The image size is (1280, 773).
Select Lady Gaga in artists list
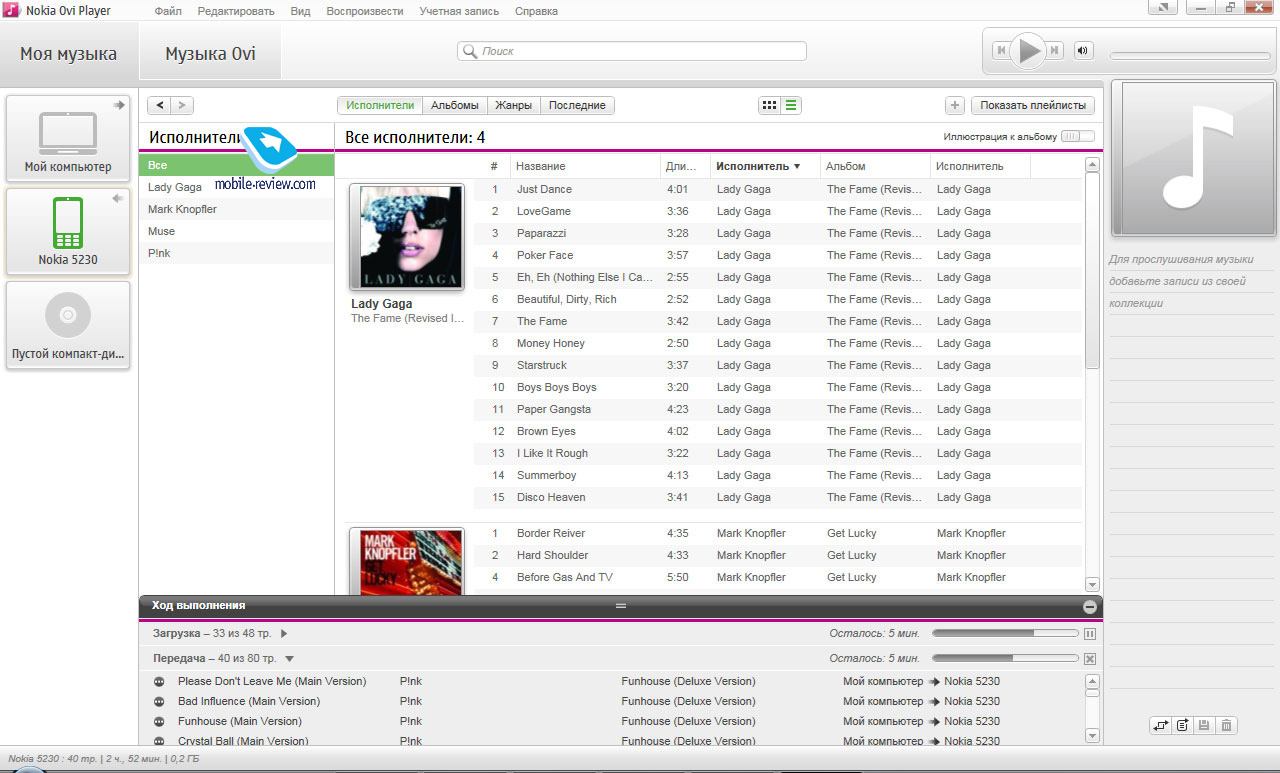236,187
